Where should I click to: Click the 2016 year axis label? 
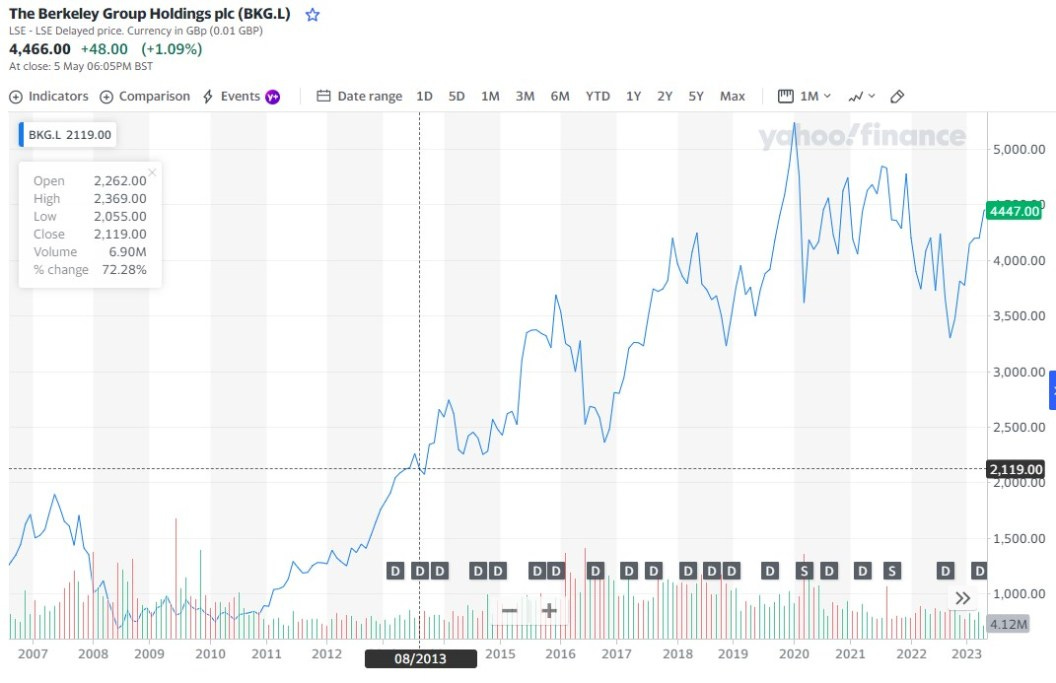coord(560,653)
